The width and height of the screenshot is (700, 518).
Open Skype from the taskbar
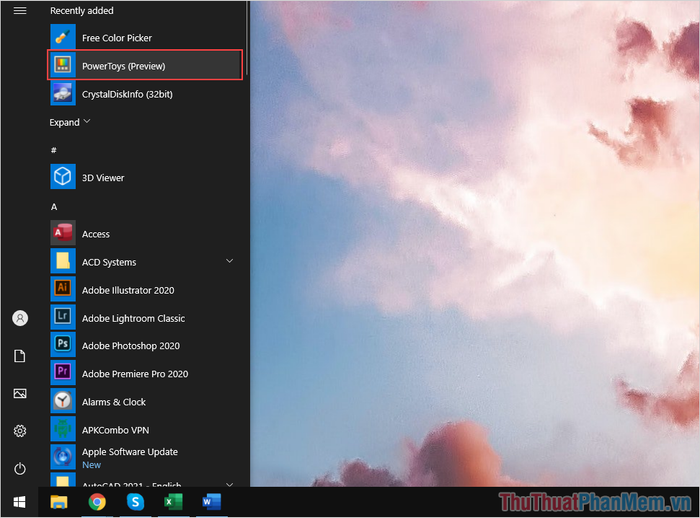pyautogui.click(x=135, y=502)
